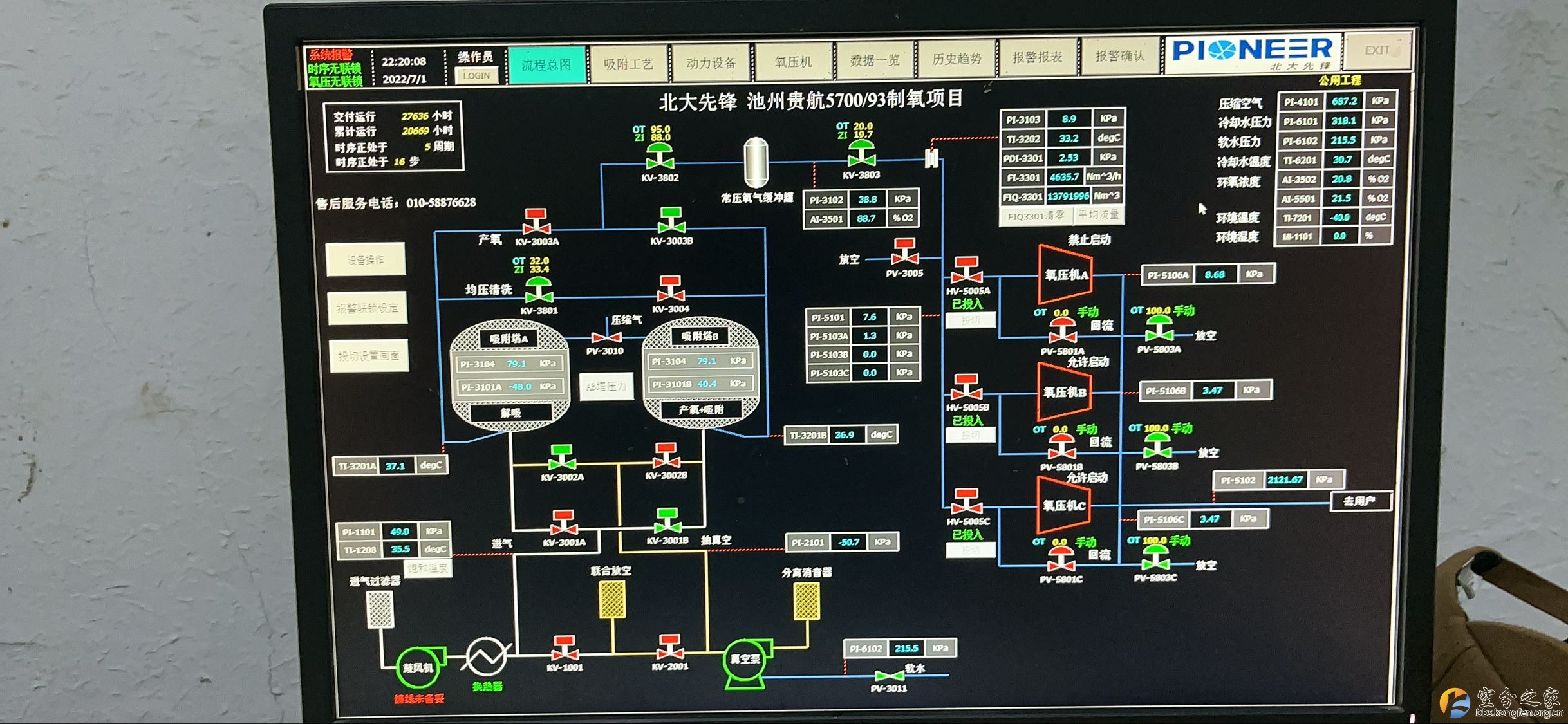This screenshot has width=1568, height=724.
Task: Select red valve KV-3001A
Action: tap(563, 523)
